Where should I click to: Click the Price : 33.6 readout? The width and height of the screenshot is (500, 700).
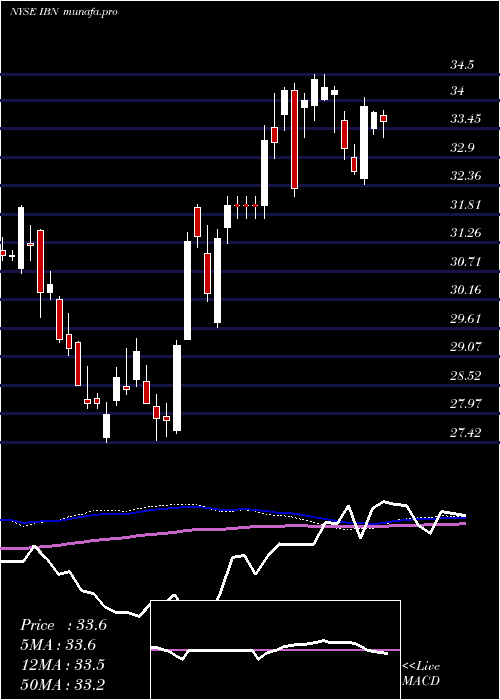(x=63, y=625)
